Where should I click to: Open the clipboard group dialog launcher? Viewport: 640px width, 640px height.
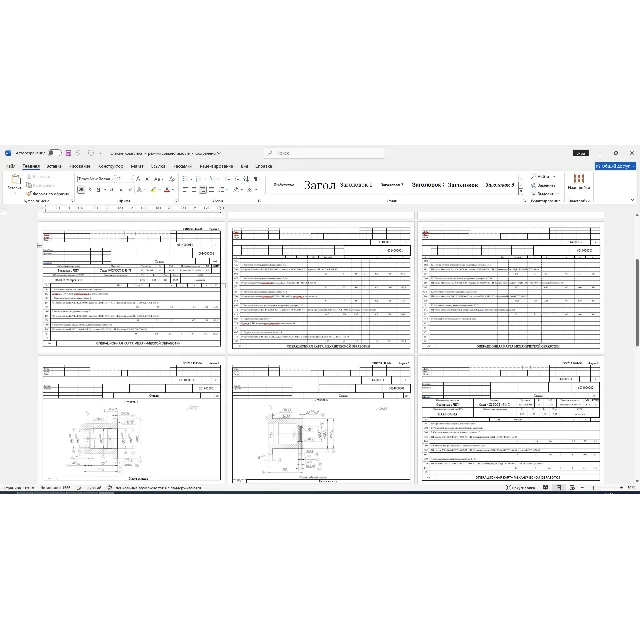point(72,201)
